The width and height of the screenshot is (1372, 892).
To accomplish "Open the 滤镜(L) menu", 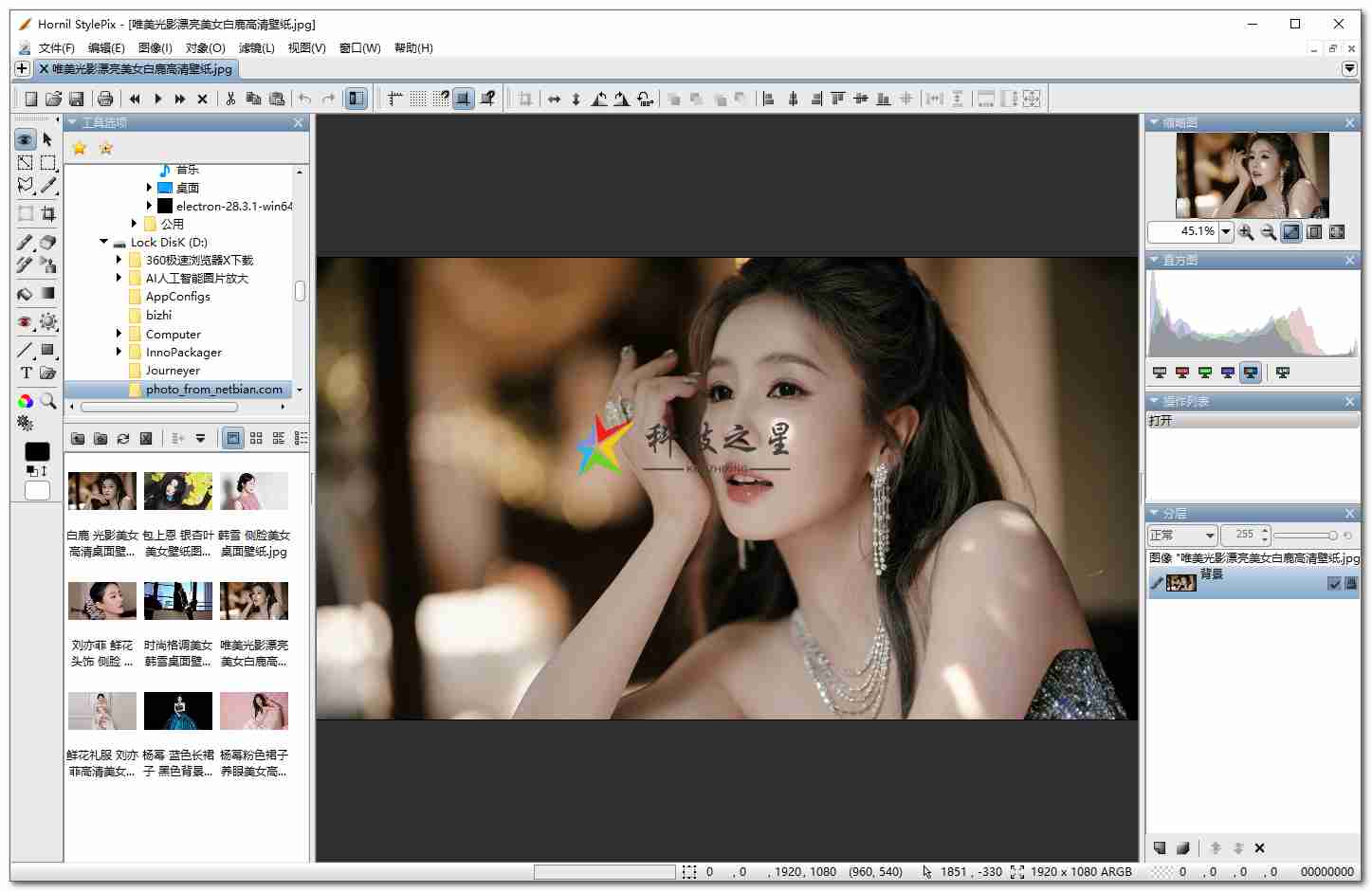I will (x=256, y=47).
